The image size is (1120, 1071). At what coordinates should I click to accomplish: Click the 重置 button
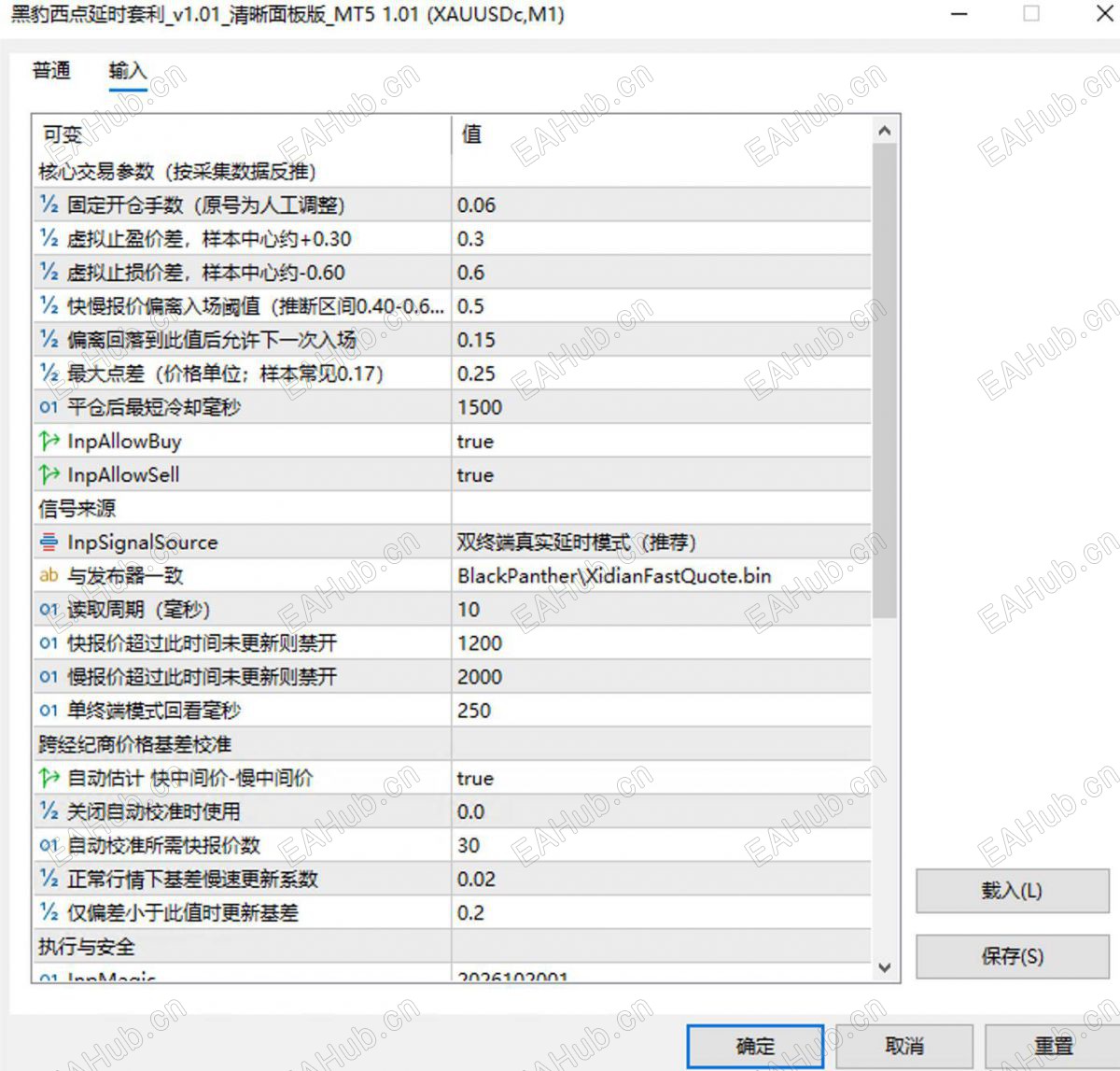1053,1047
